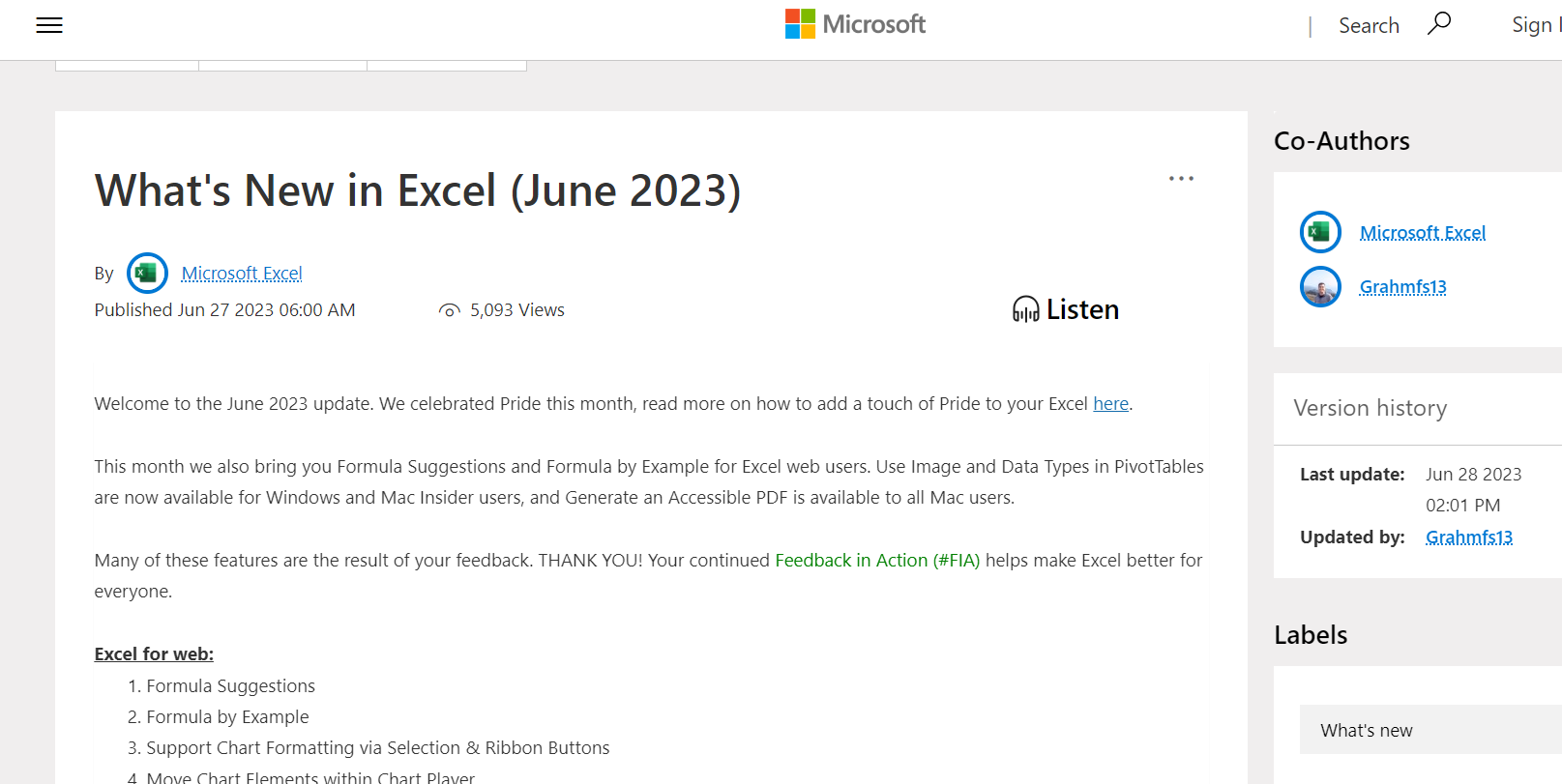Click the '5,093 Views' count

coord(517,310)
